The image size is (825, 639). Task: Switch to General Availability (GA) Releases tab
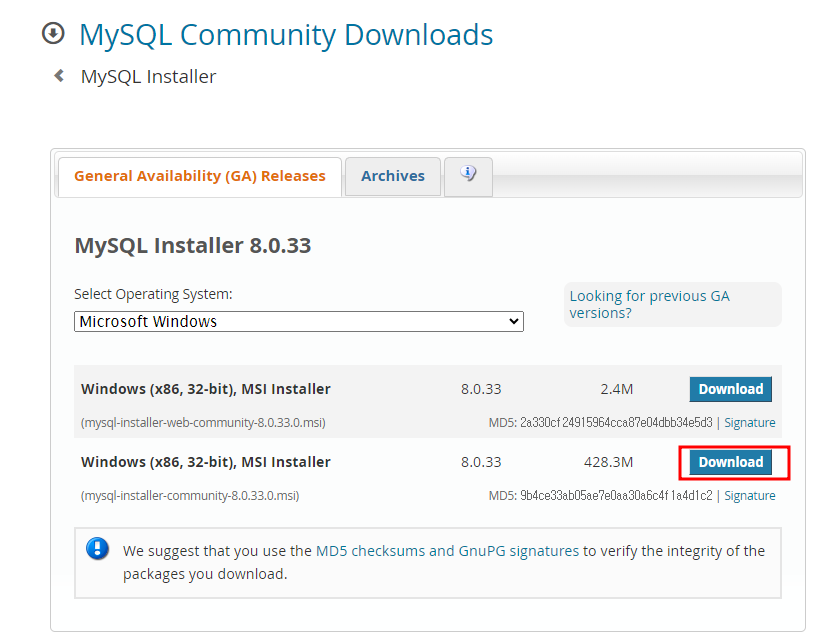[x=200, y=176]
